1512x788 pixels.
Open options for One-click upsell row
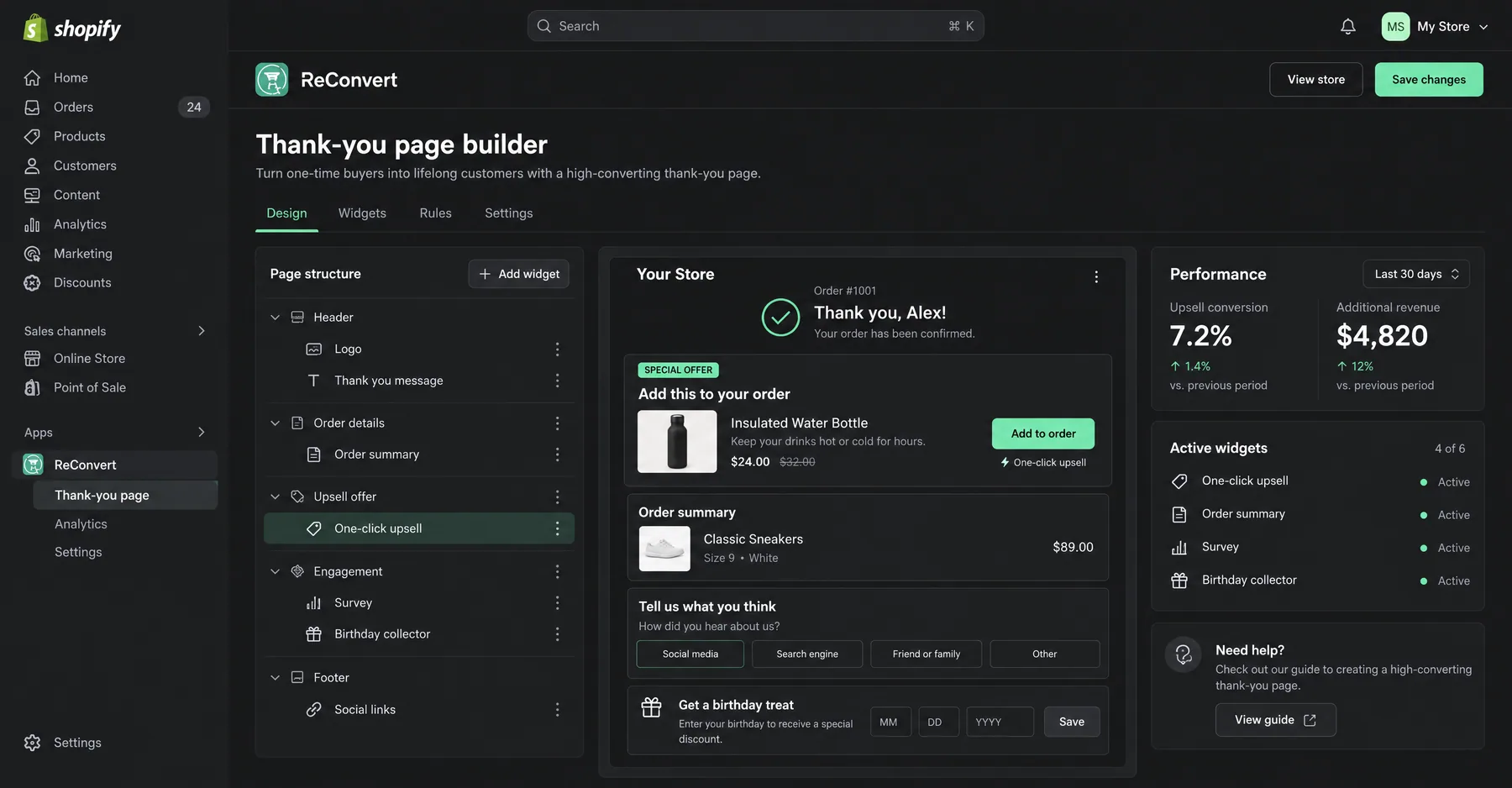557,528
